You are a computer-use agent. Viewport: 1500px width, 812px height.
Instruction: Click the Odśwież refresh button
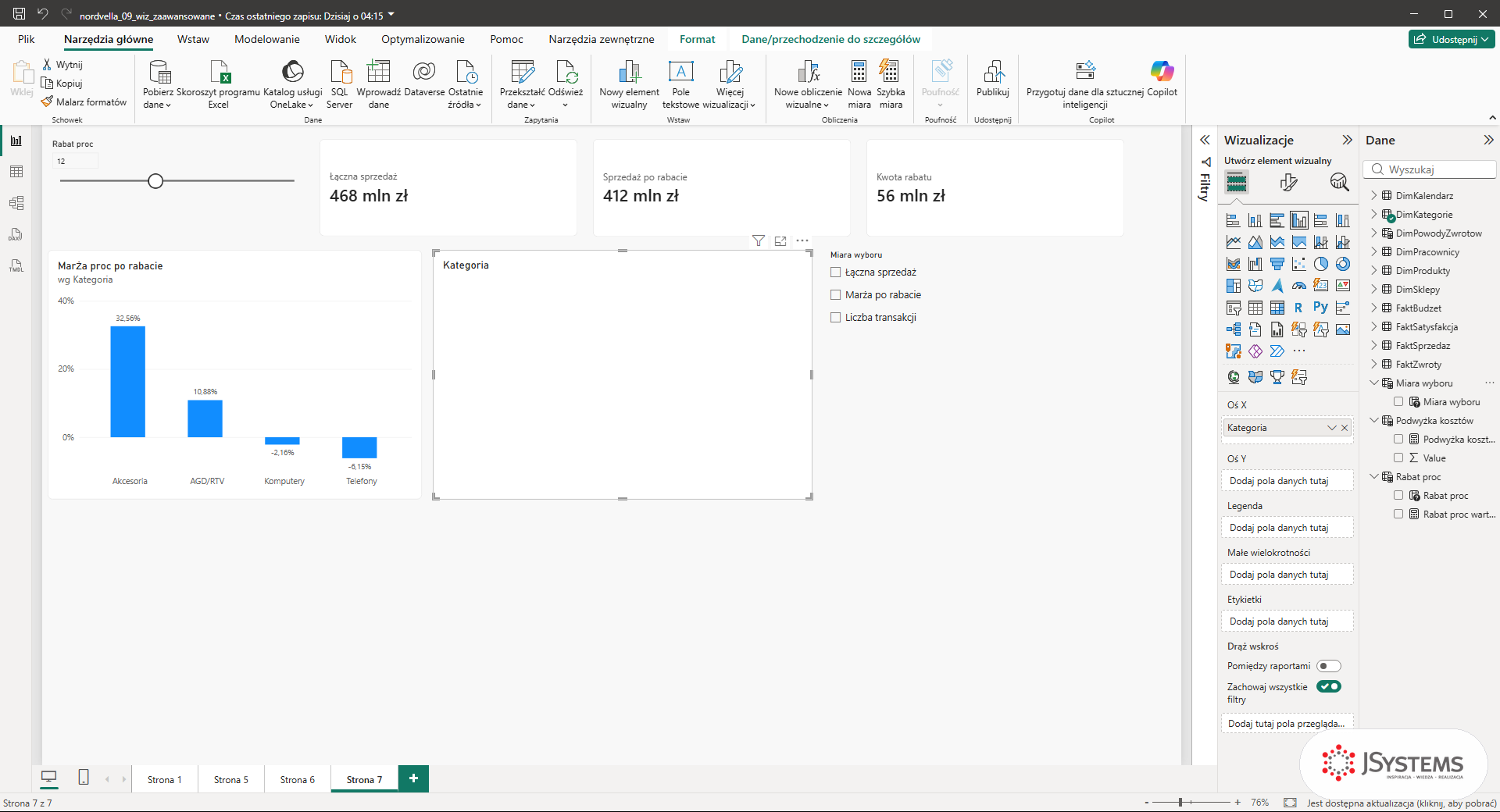[566, 84]
